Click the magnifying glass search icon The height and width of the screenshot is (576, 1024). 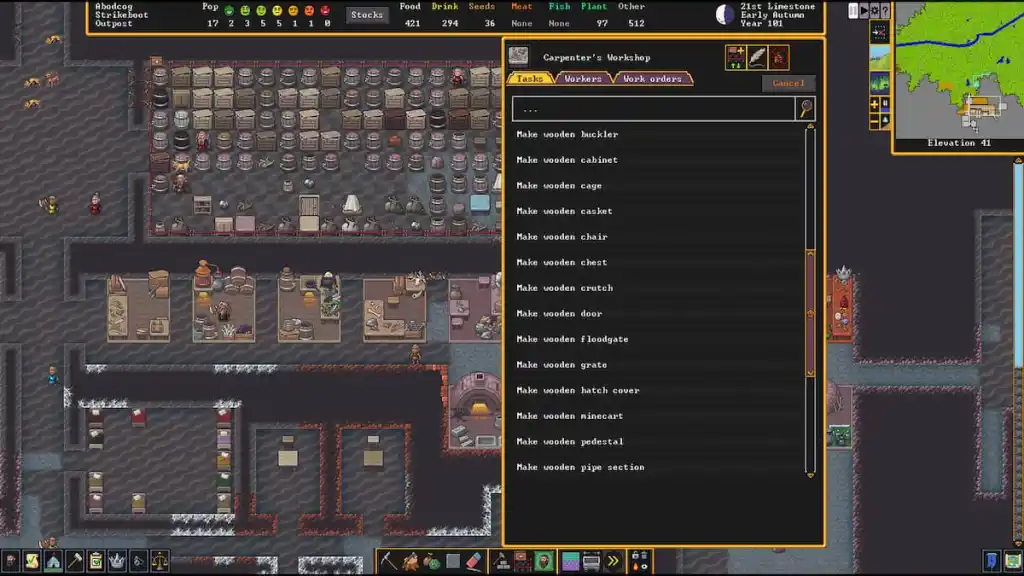805,108
